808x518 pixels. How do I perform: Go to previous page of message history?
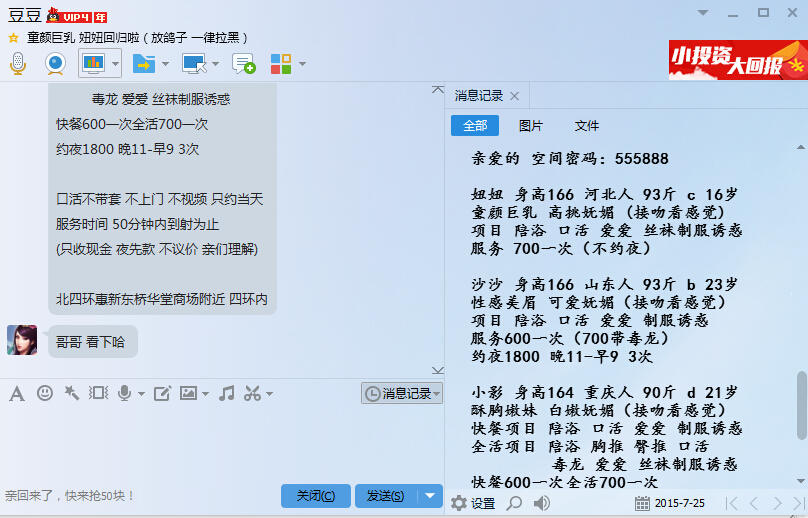click(x=754, y=503)
